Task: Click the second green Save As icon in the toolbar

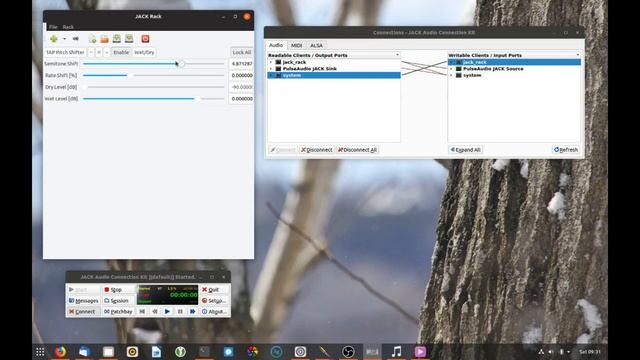Action: [x=129, y=39]
